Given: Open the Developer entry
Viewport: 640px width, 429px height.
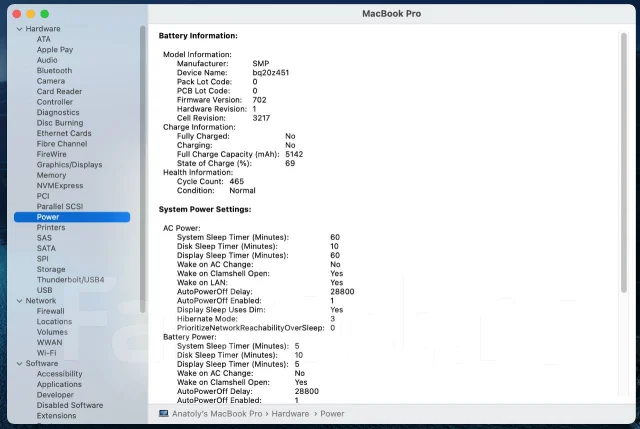Looking at the screenshot, I should coord(55,395).
